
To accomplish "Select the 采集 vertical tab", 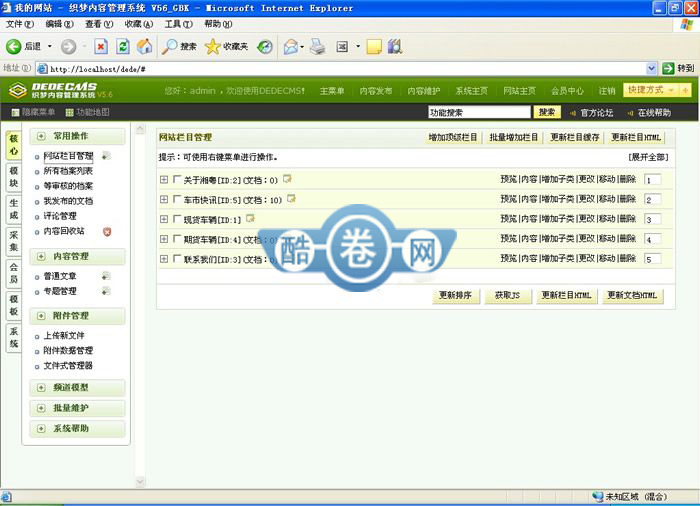I will [x=14, y=241].
